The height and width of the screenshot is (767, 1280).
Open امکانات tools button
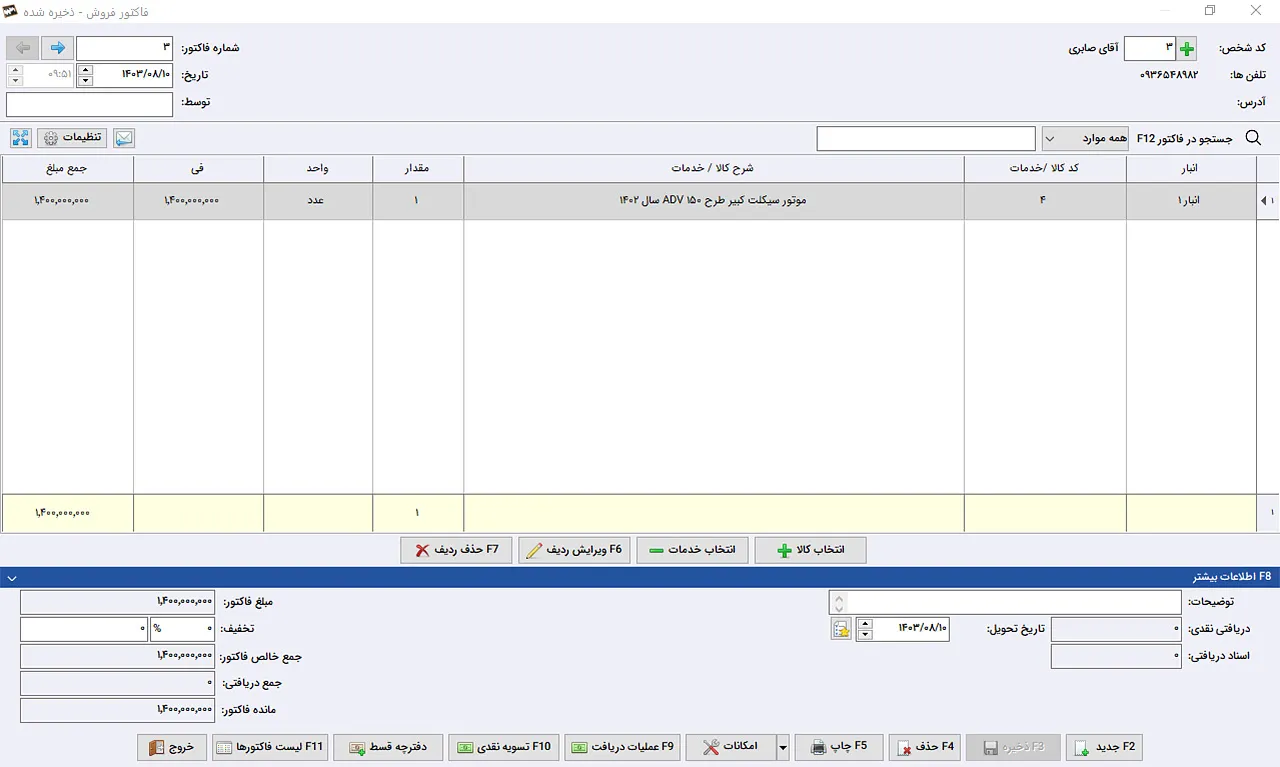coord(731,747)
